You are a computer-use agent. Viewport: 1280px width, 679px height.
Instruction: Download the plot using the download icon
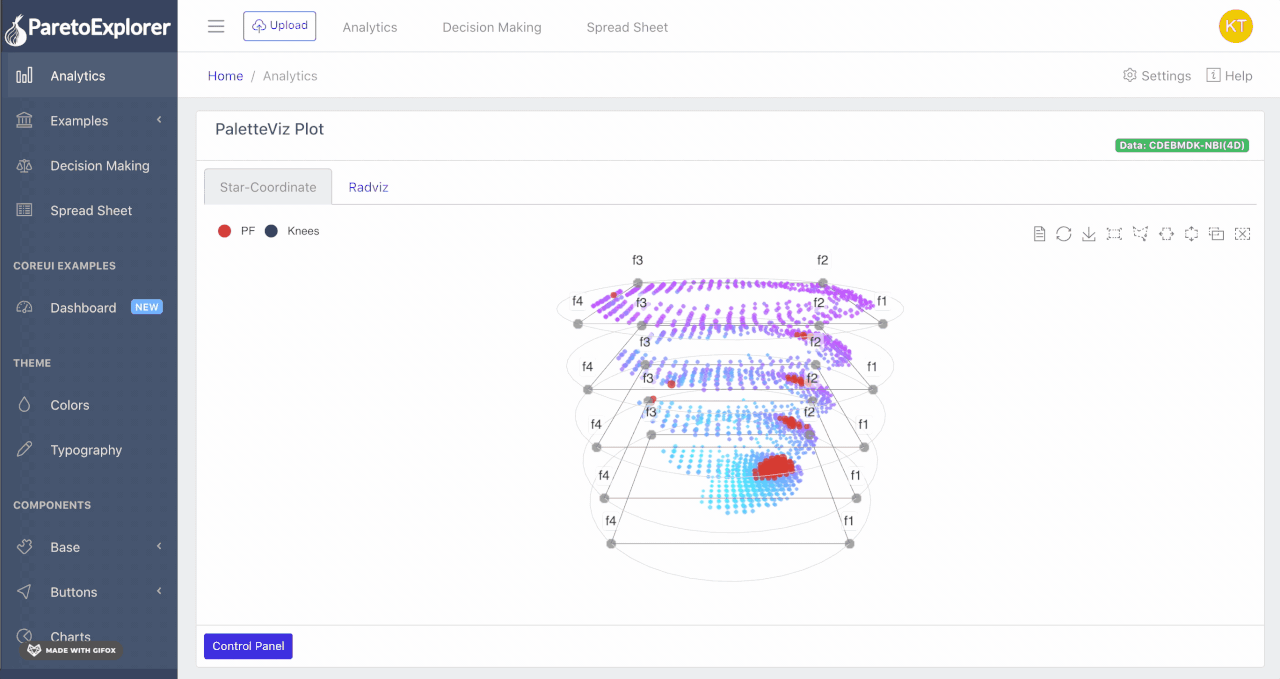(1089, 234)
